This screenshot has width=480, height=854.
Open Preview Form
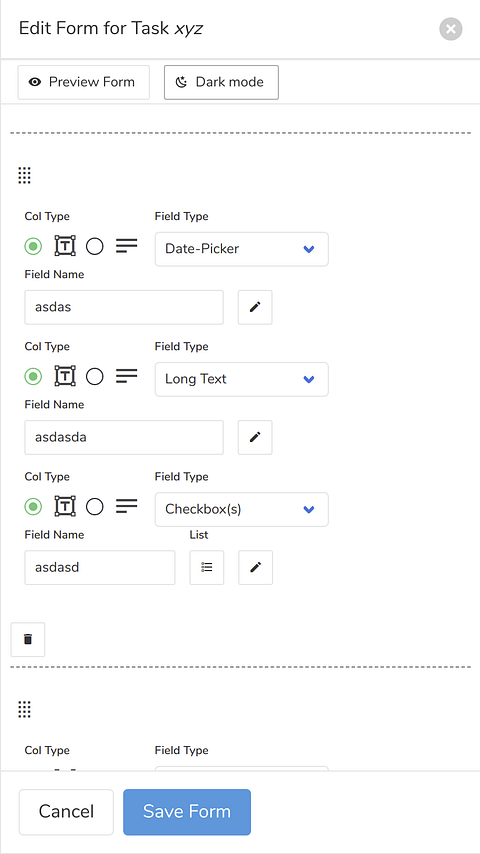(x=83, y=82)
